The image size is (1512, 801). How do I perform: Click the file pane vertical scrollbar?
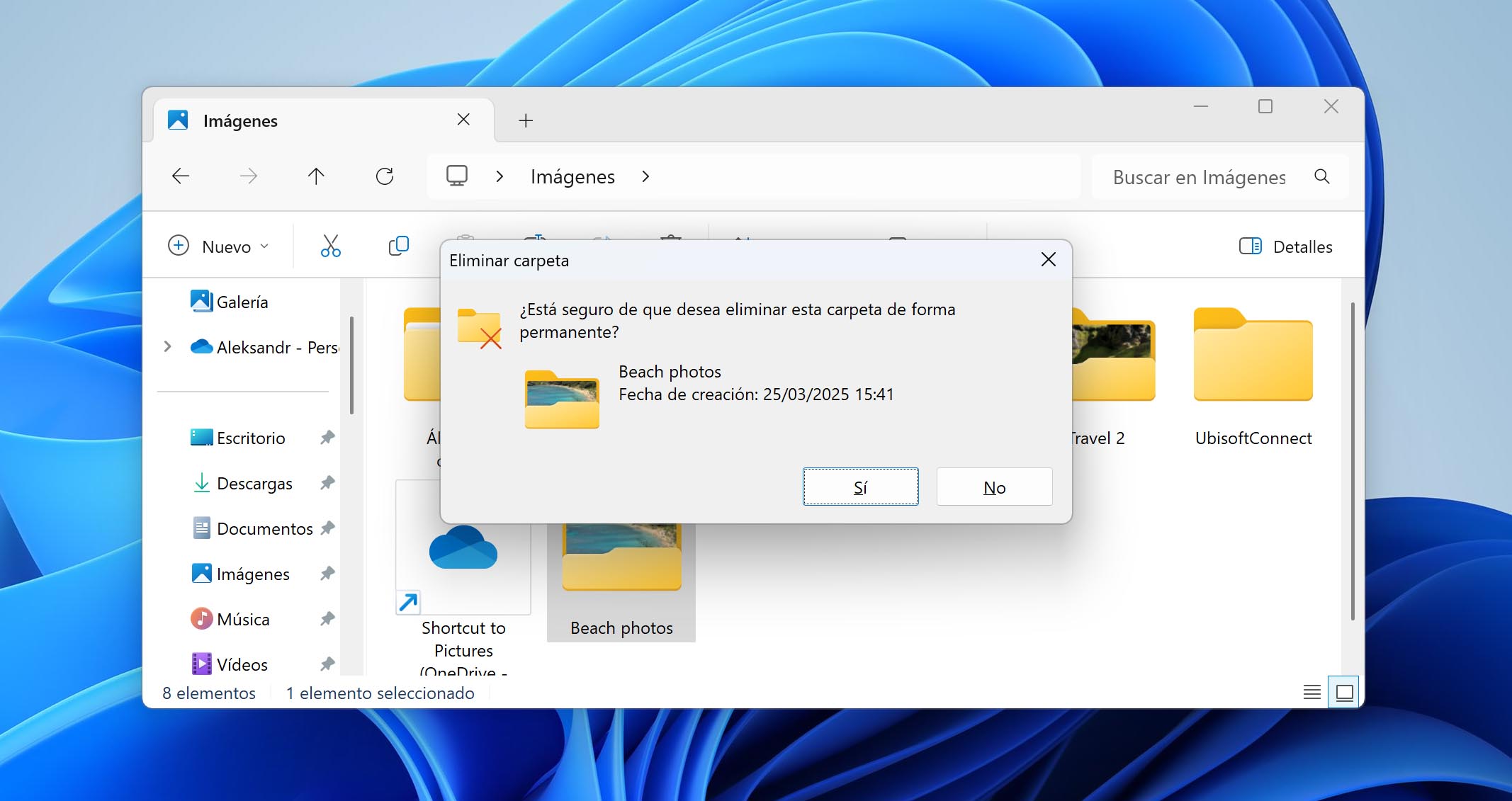click(x=1353, y=460)
